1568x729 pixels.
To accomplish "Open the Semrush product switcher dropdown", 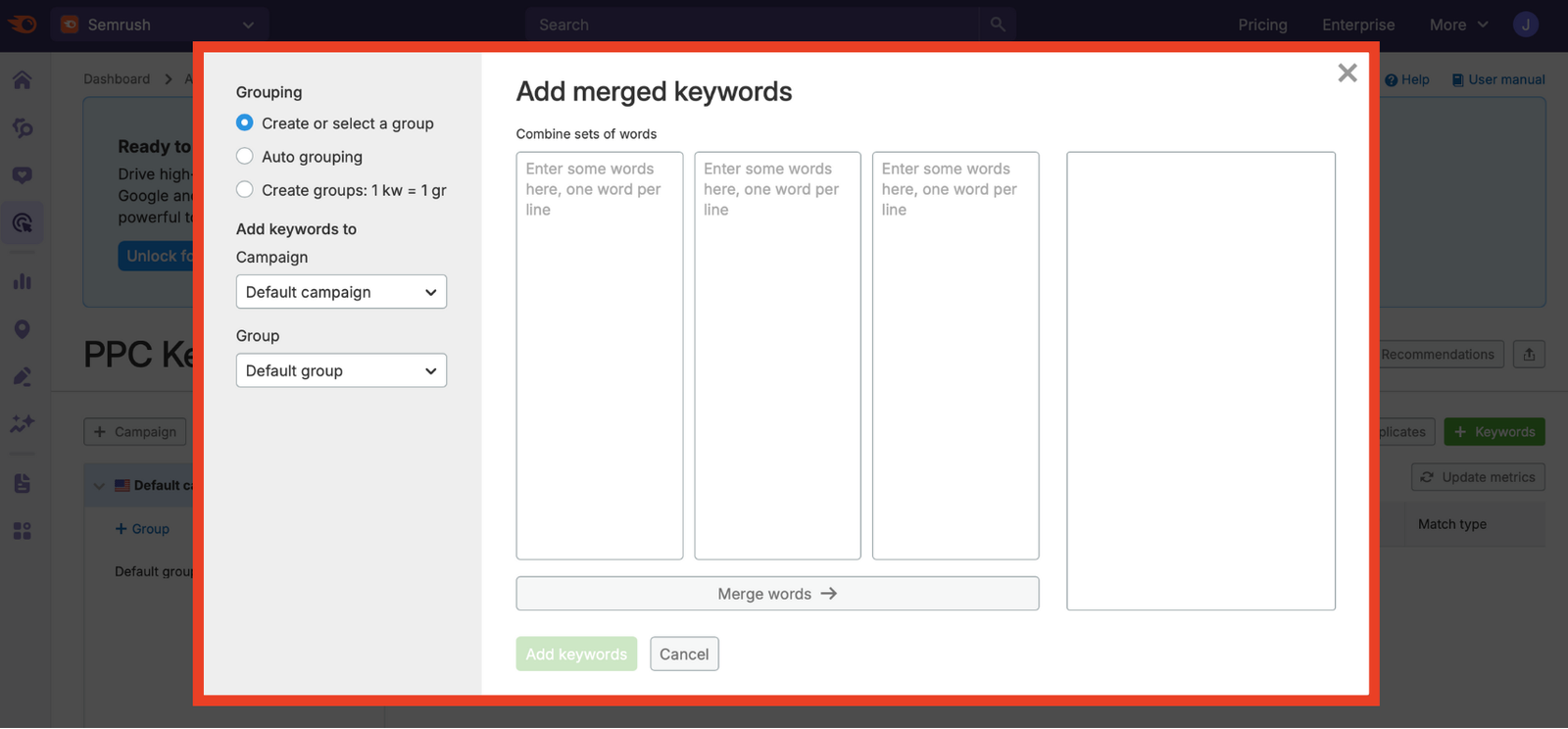I will pos(160,24).
